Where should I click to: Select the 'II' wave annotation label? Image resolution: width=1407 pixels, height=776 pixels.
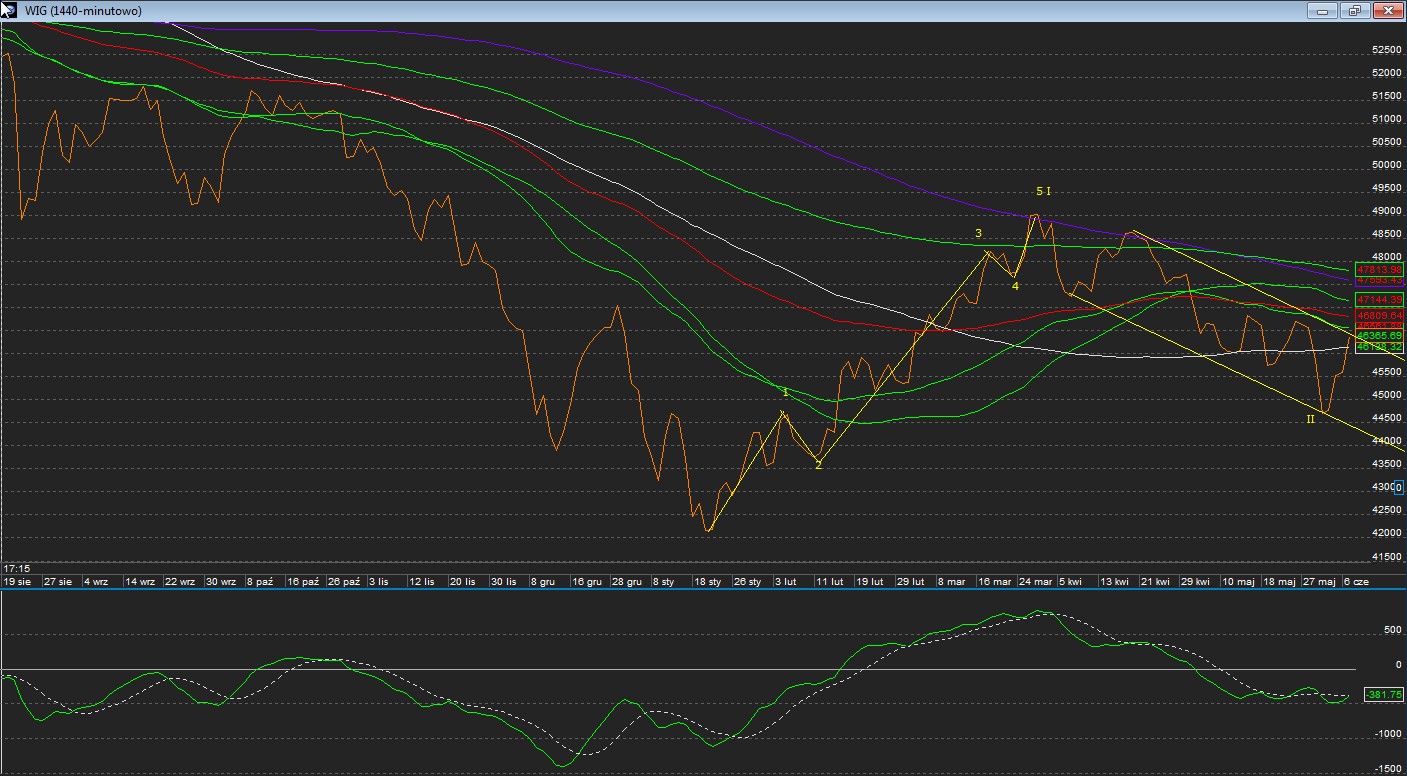tap(1310, 418)
